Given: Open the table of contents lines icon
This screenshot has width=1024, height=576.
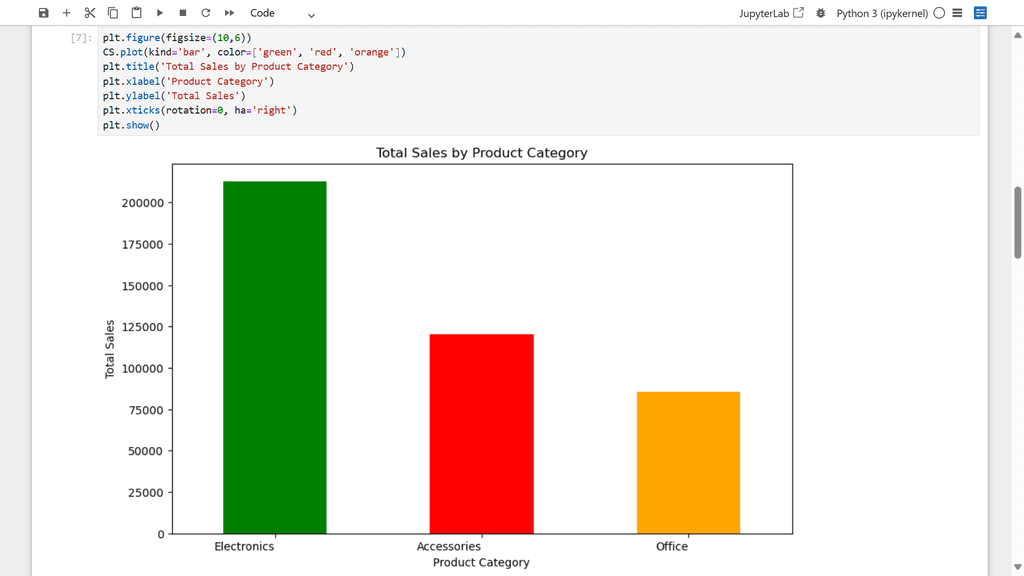Looking at the screenshot, I should [x=958, y=13].
